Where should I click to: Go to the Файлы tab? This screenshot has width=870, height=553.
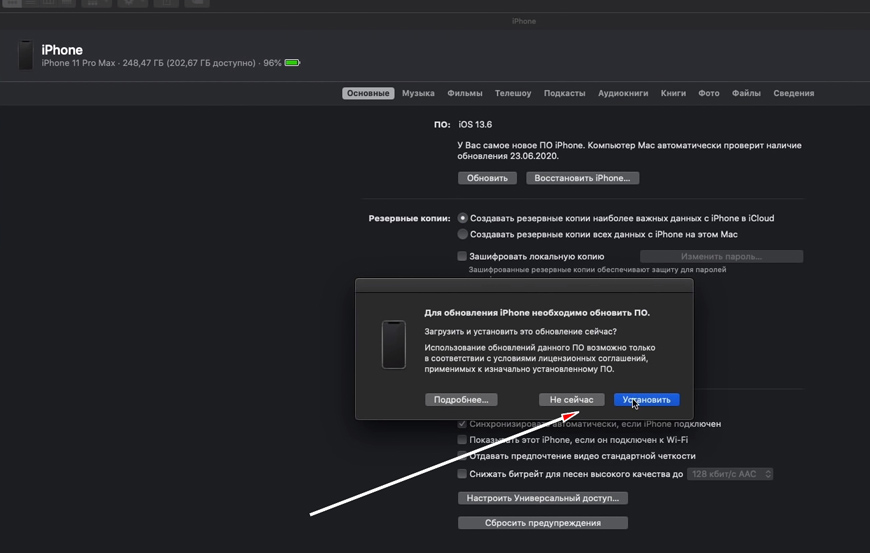[x=746, y=93]
